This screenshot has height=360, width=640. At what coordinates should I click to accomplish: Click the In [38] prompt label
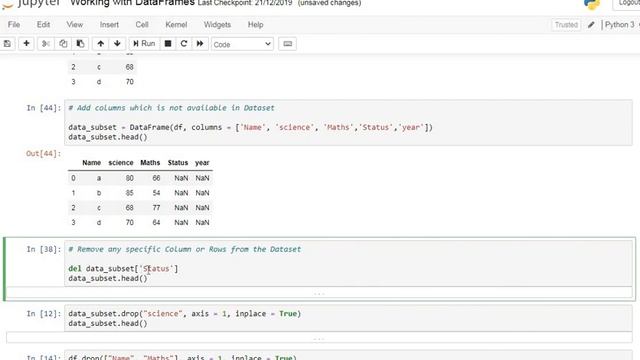(44, 249)
